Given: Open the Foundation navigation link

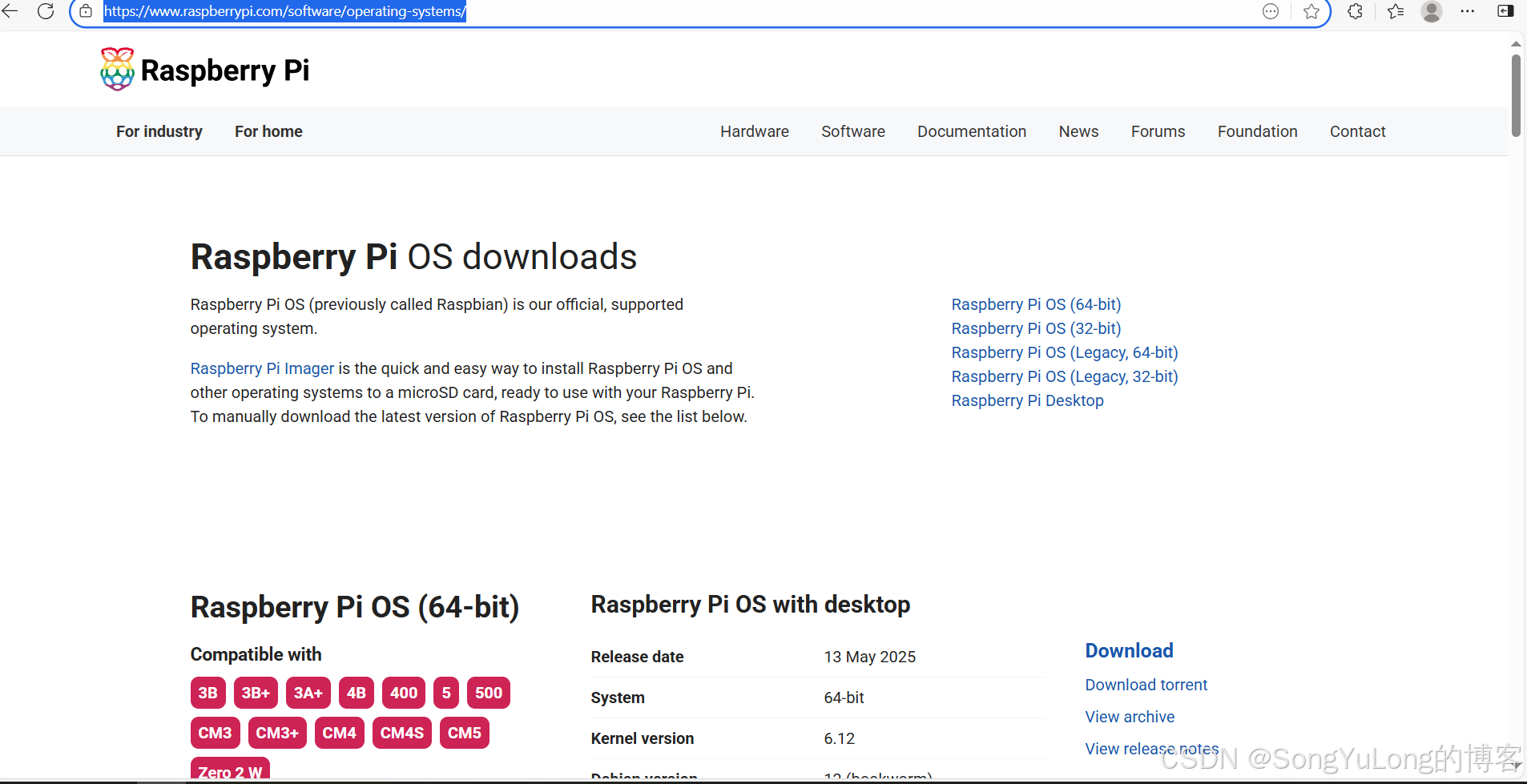Looking at the screenshot, I should coord(1258,131).
